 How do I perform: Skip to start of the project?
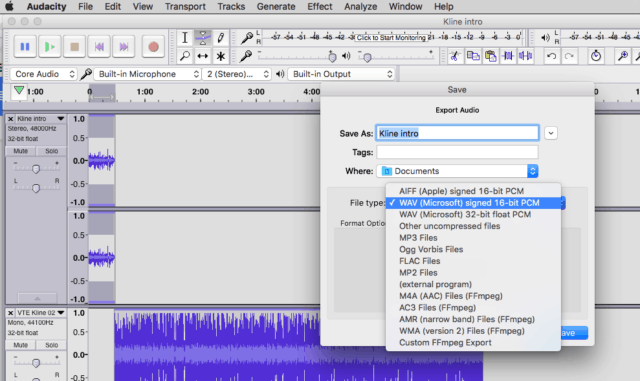coord(99,47)
